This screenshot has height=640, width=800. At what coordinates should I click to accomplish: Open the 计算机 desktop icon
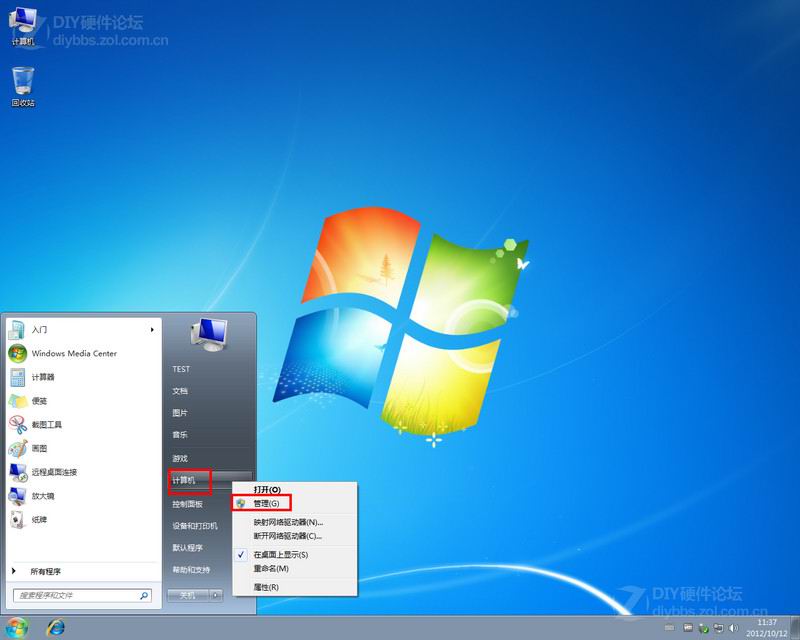pos(22,26)
